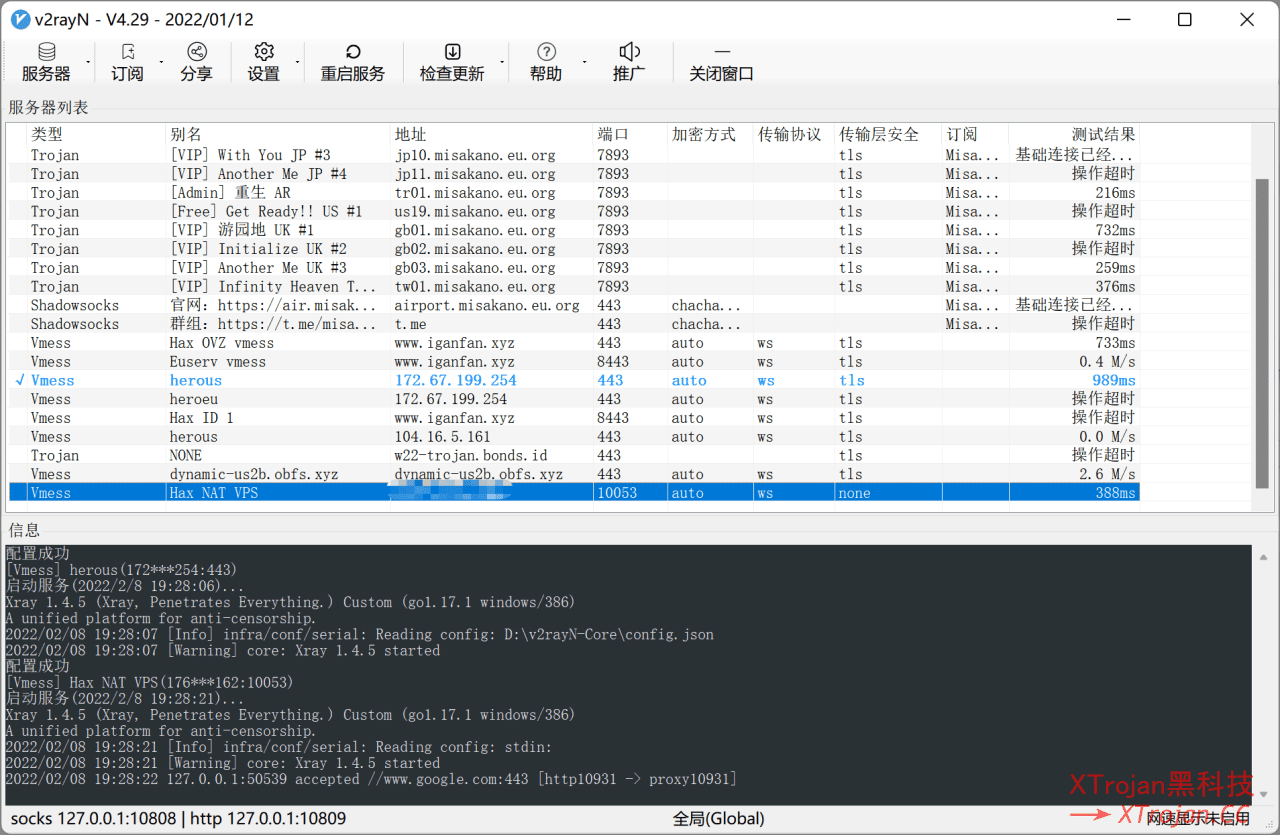
Task: Restart services with the 重启服务 icon
Action: 353,62
